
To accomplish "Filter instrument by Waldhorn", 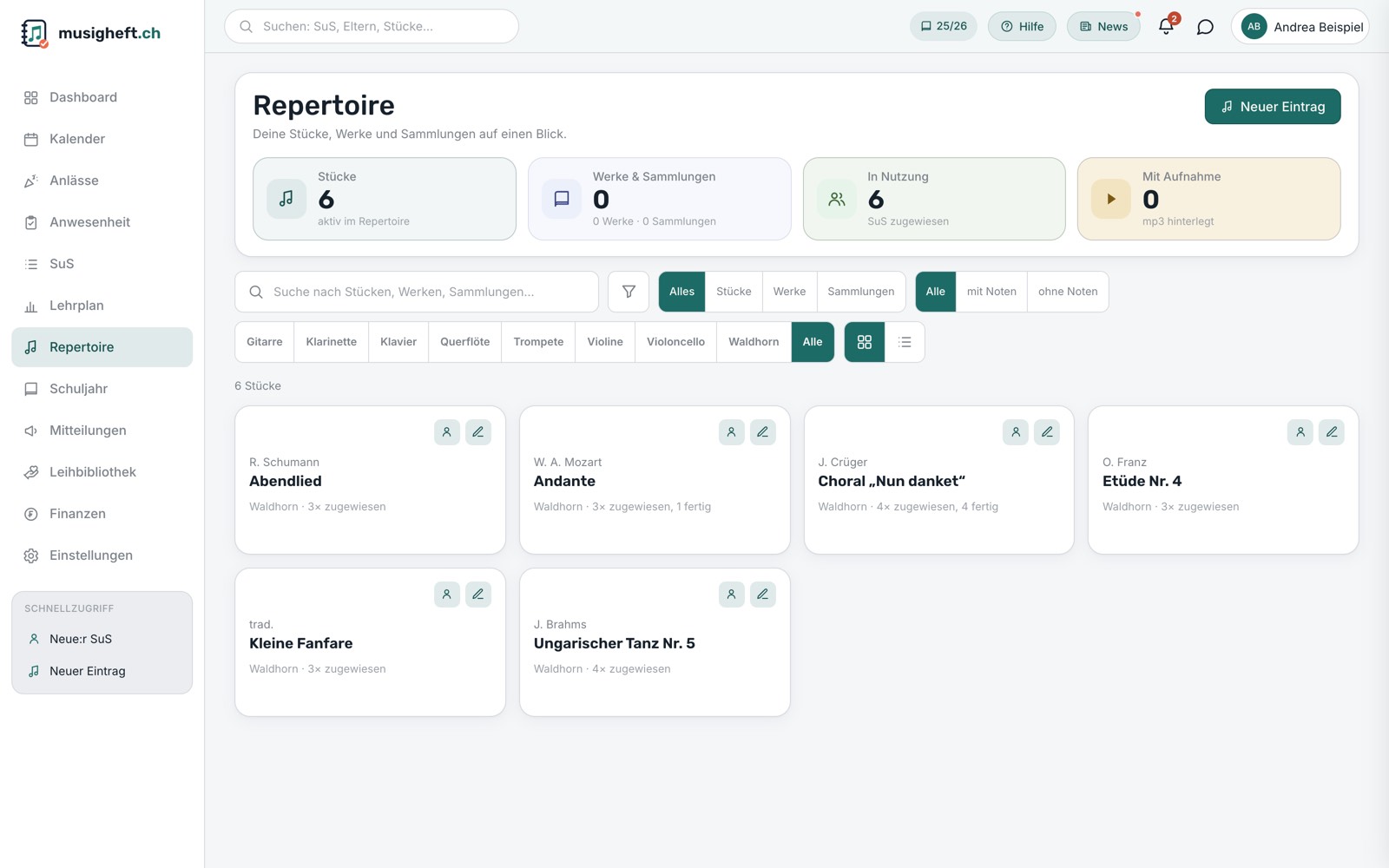I will point(754,342).
